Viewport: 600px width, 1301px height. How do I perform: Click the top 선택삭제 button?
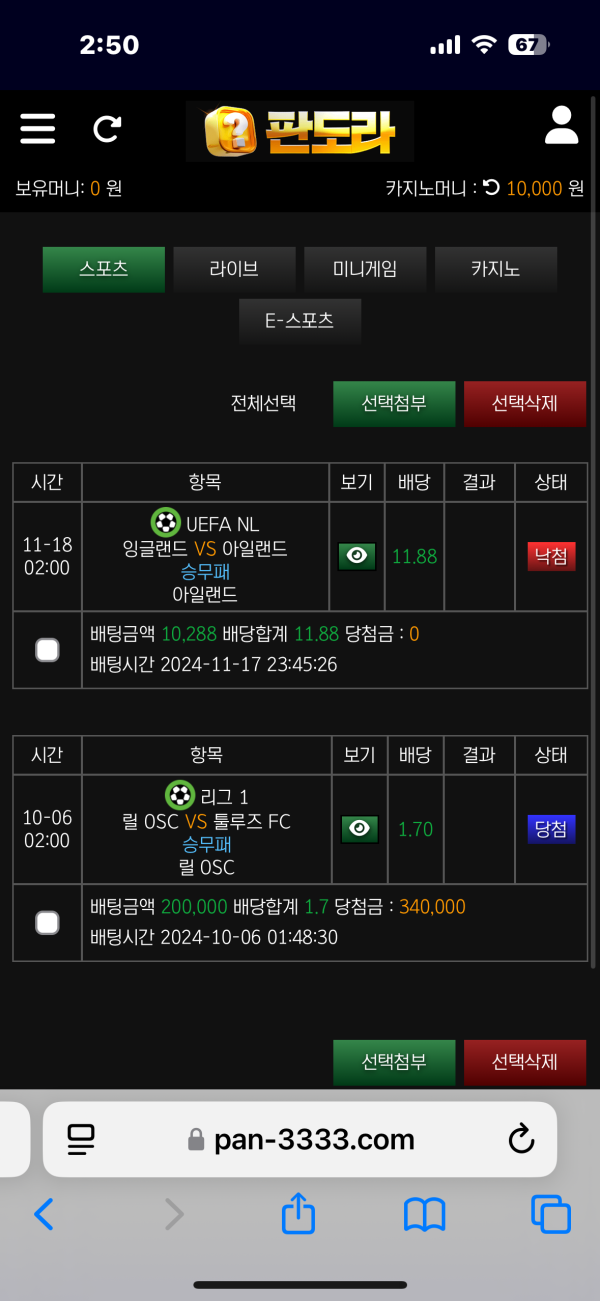(x=525, y=404)
